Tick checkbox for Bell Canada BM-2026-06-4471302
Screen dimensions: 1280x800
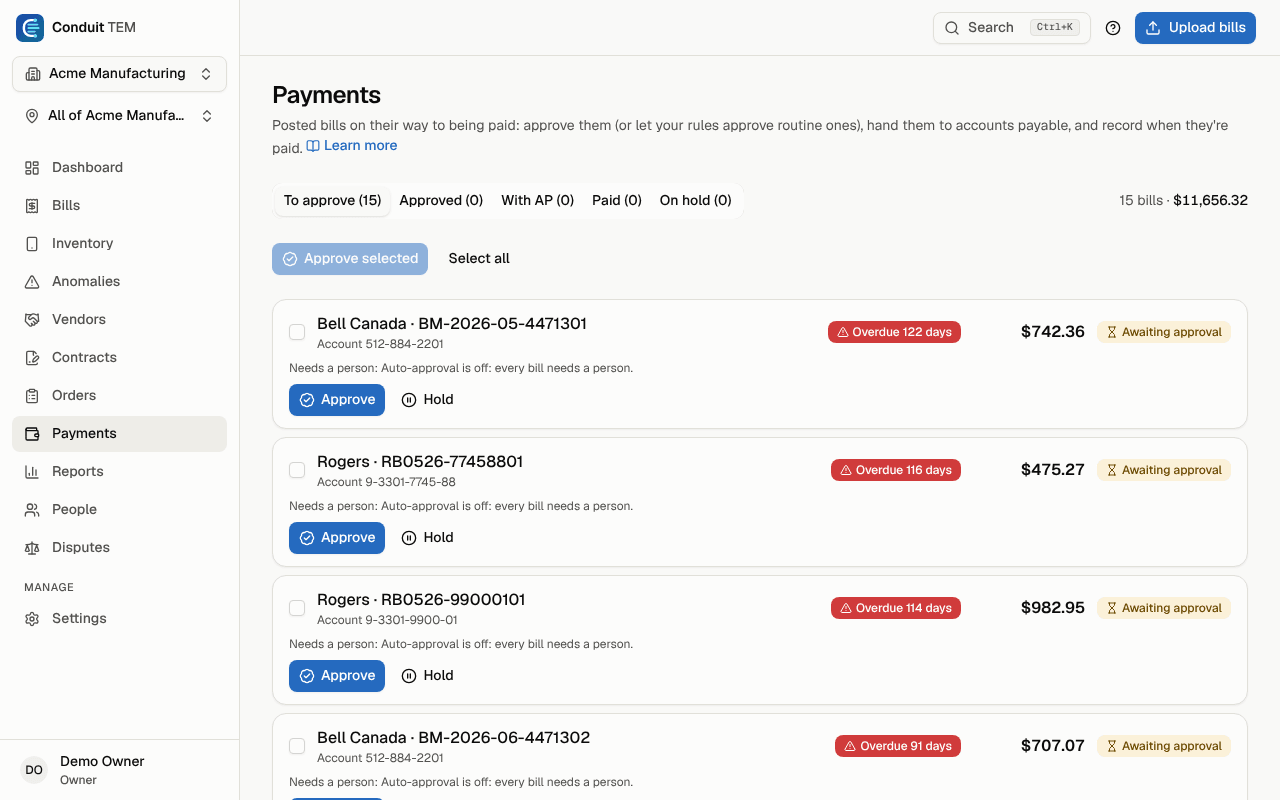(297, 746)
